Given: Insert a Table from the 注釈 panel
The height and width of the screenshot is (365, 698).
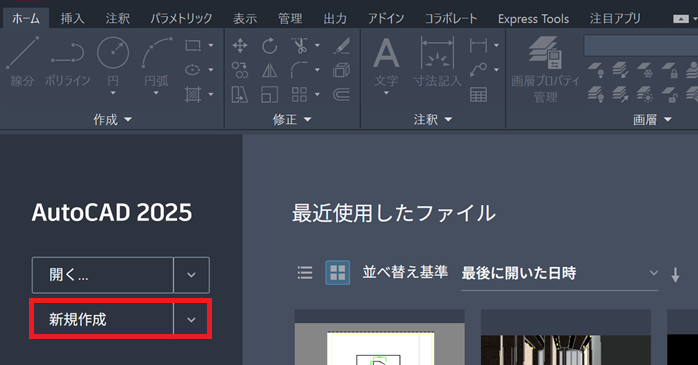Looking at the screenshot, I should pyautogui.click(x=479, y=94).
